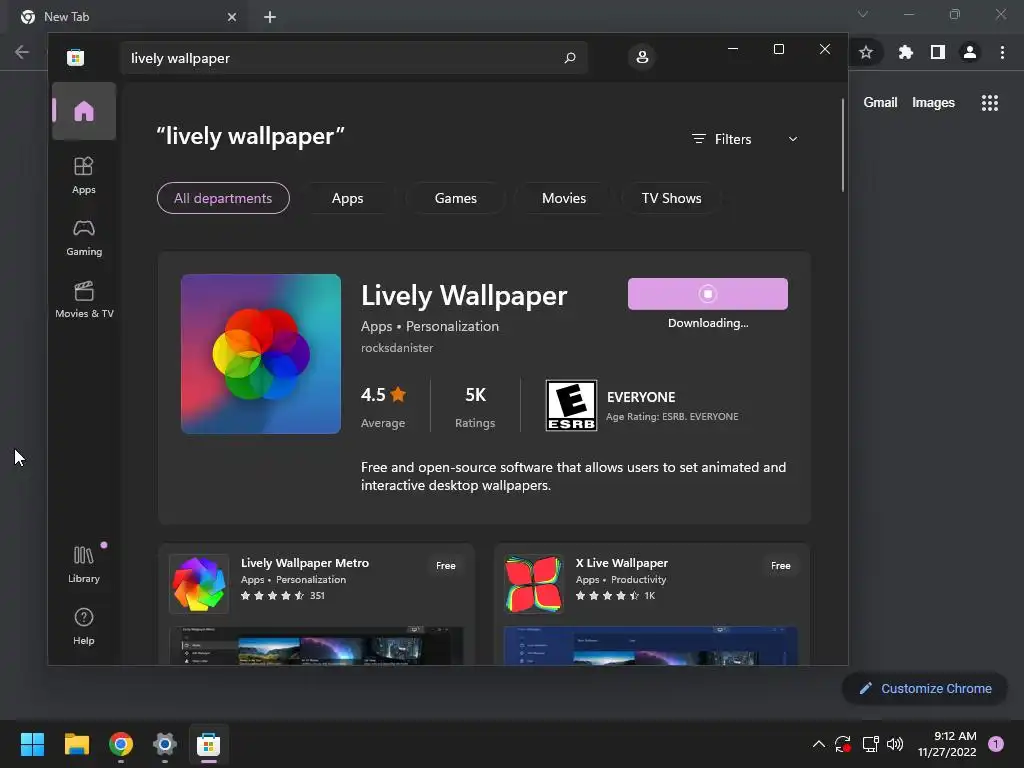Select the Apps department filter
The height and width of the screenshot is (768, 1024).
click(x=347, y=198)
